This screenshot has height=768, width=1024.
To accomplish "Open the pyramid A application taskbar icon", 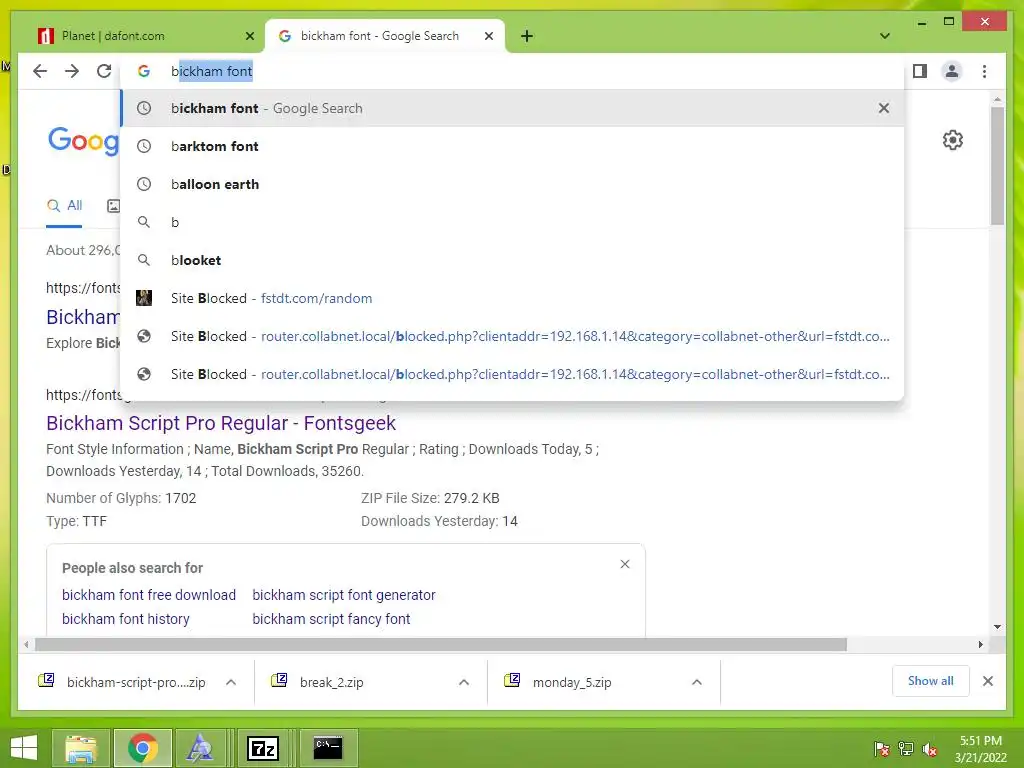I will 199,748.
